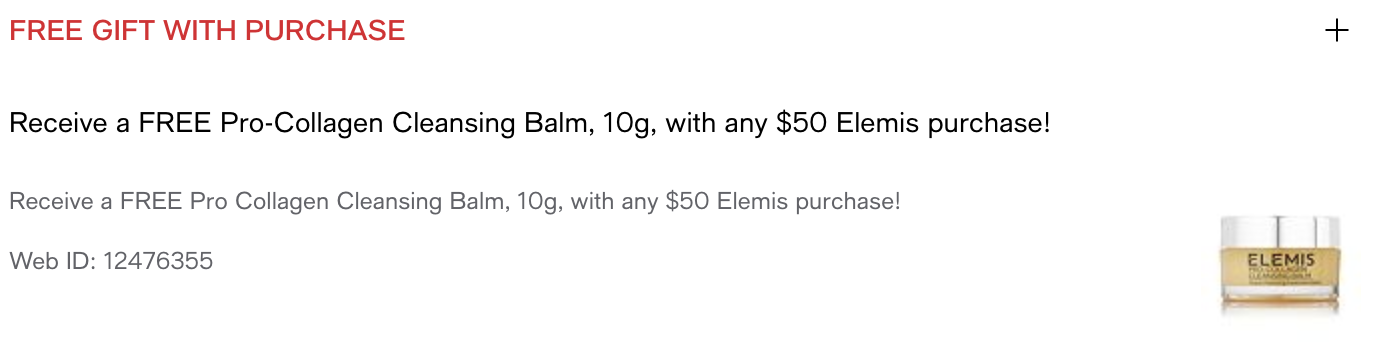The height and width of the screenshot is (360, 1384).
Task: Click the gray offer description sentence
Action: [455, 201]
